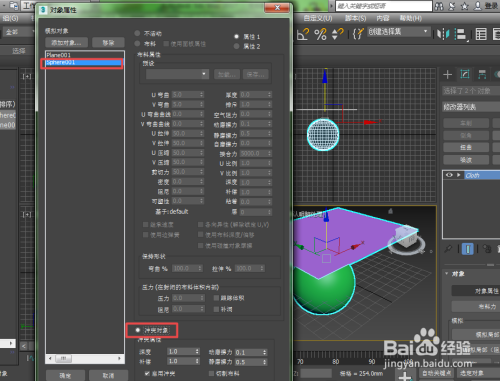
Task: Select the 属性 2 radio button
Action: 237,46
